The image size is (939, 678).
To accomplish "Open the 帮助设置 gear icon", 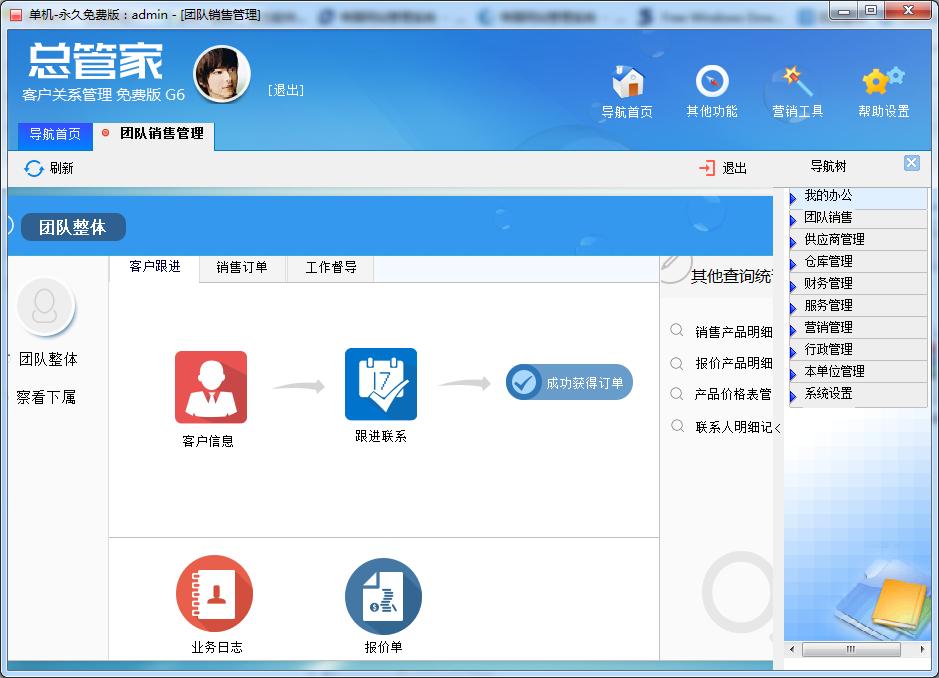I will (883, 82).
